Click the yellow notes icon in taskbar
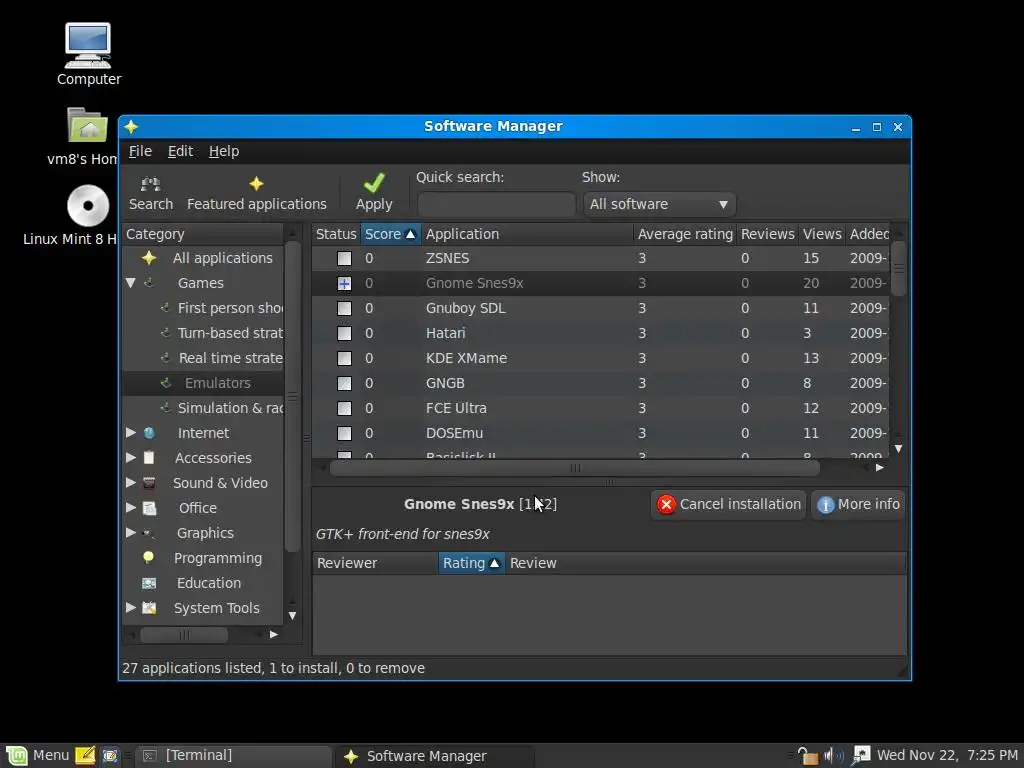1024x768 pixels. [85, 756]
